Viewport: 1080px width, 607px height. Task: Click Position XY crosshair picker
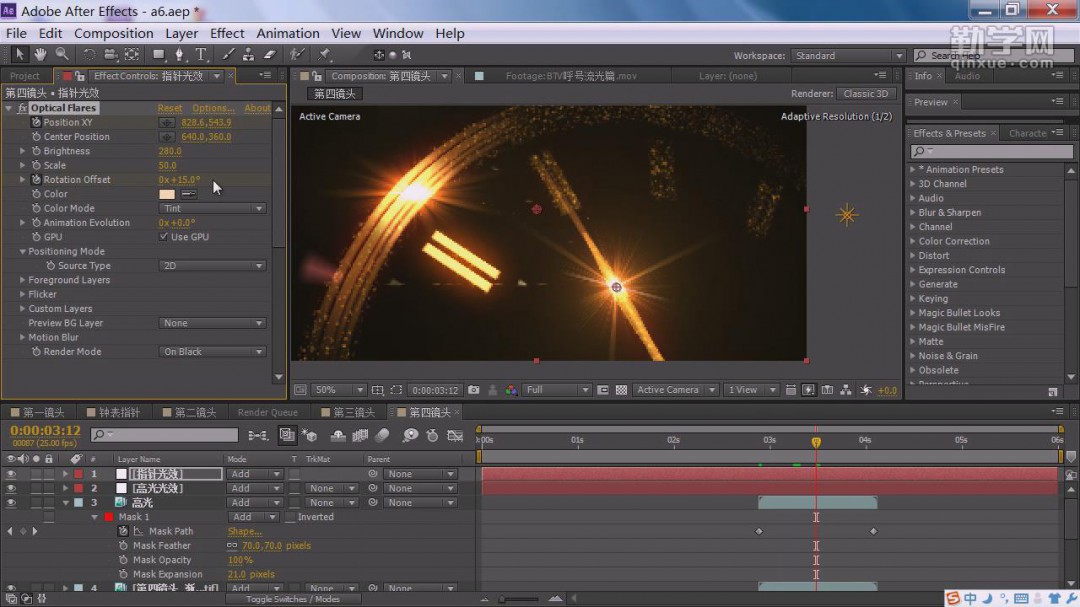pyautogui.click(x=167, y=123)
